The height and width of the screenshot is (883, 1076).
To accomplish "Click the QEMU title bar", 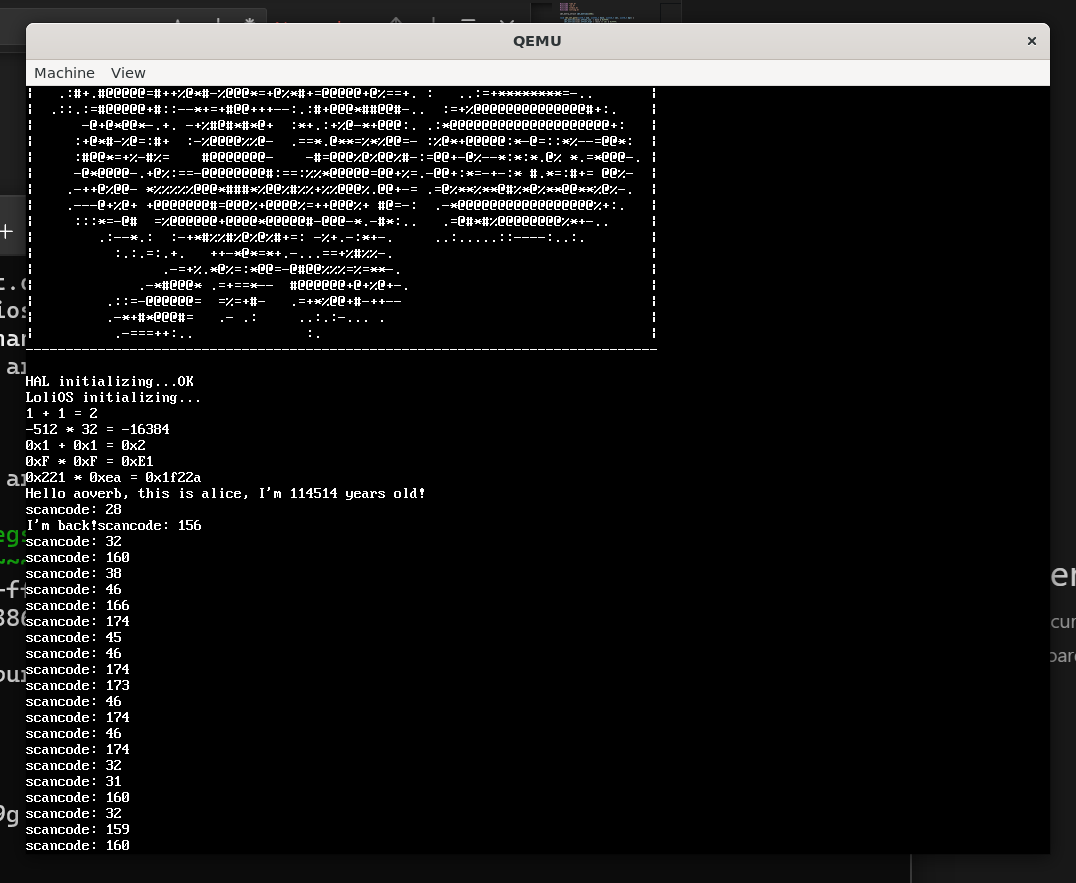I will tap(537, 41).
